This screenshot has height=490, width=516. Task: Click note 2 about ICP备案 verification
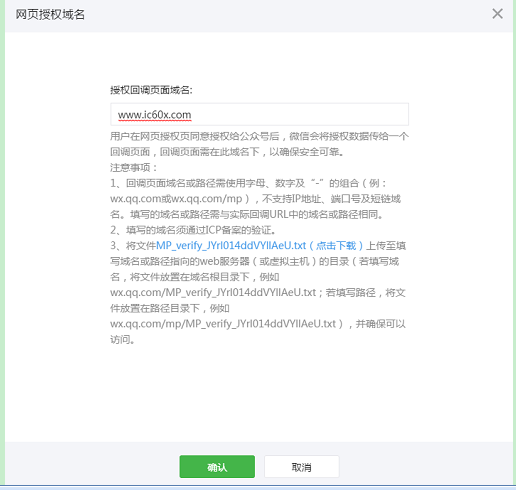[x=193, y=230]
